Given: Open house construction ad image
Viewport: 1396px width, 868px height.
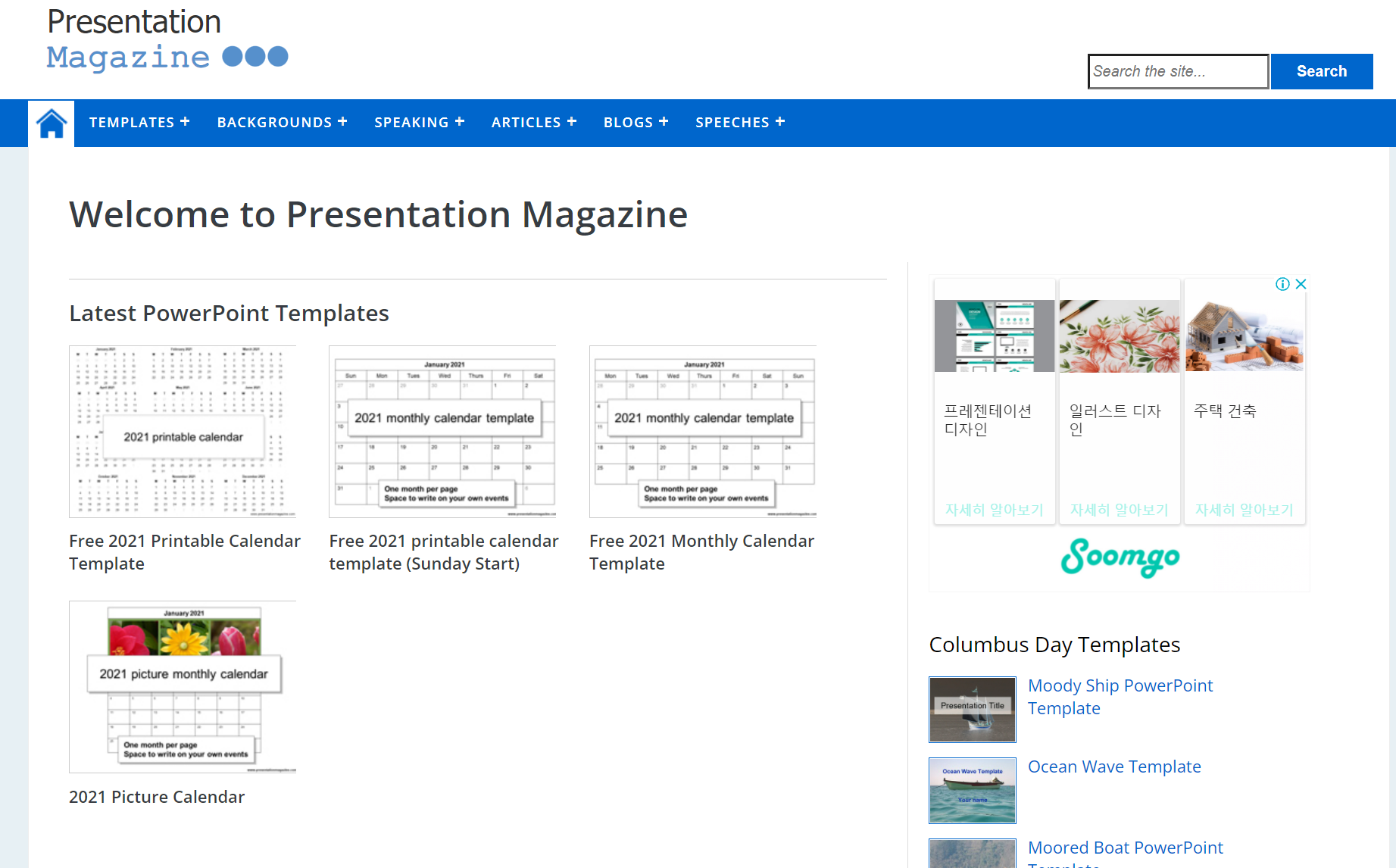Looking at the screenshot, I should pos(1245,336).
